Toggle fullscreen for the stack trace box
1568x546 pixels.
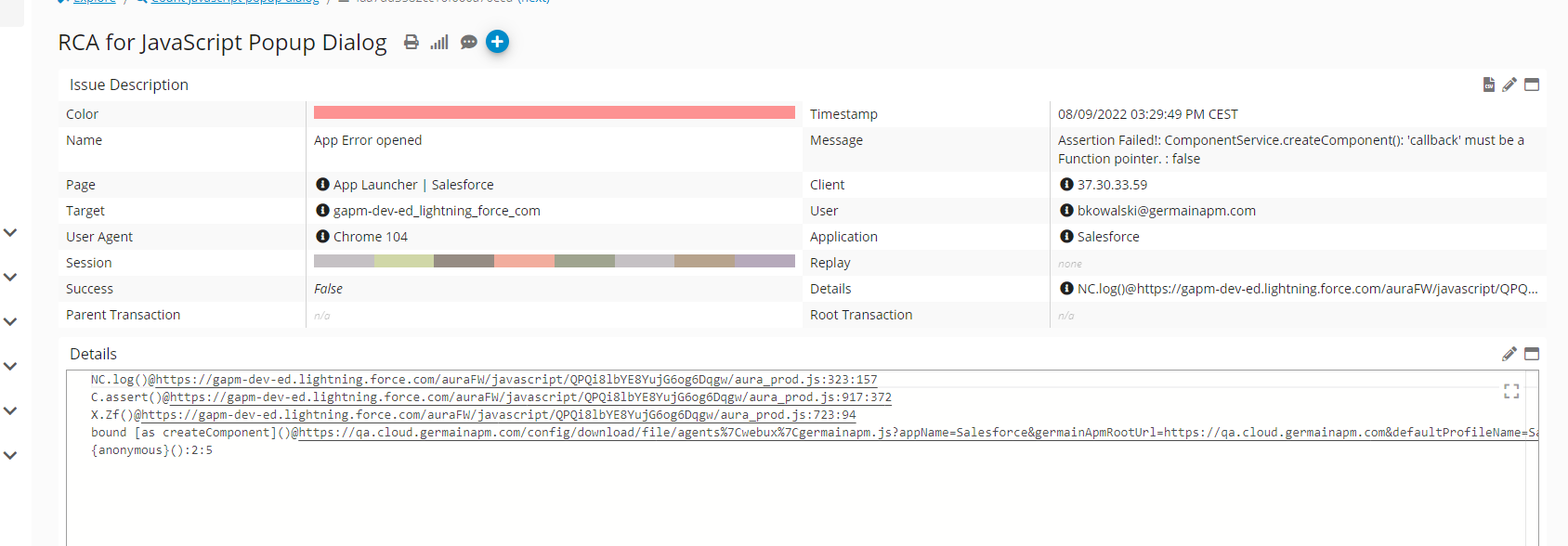pyautogui.click(x=1511, y=392)
